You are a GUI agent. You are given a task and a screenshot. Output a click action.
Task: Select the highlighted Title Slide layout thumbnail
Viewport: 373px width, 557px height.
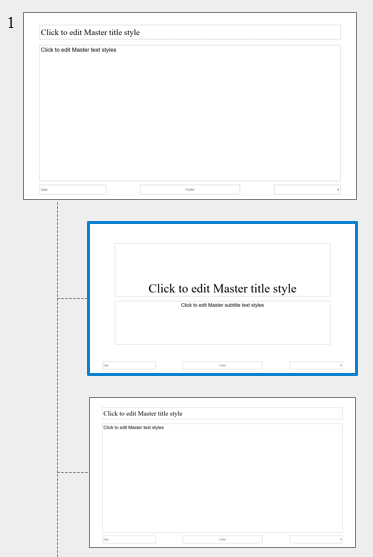222,298
